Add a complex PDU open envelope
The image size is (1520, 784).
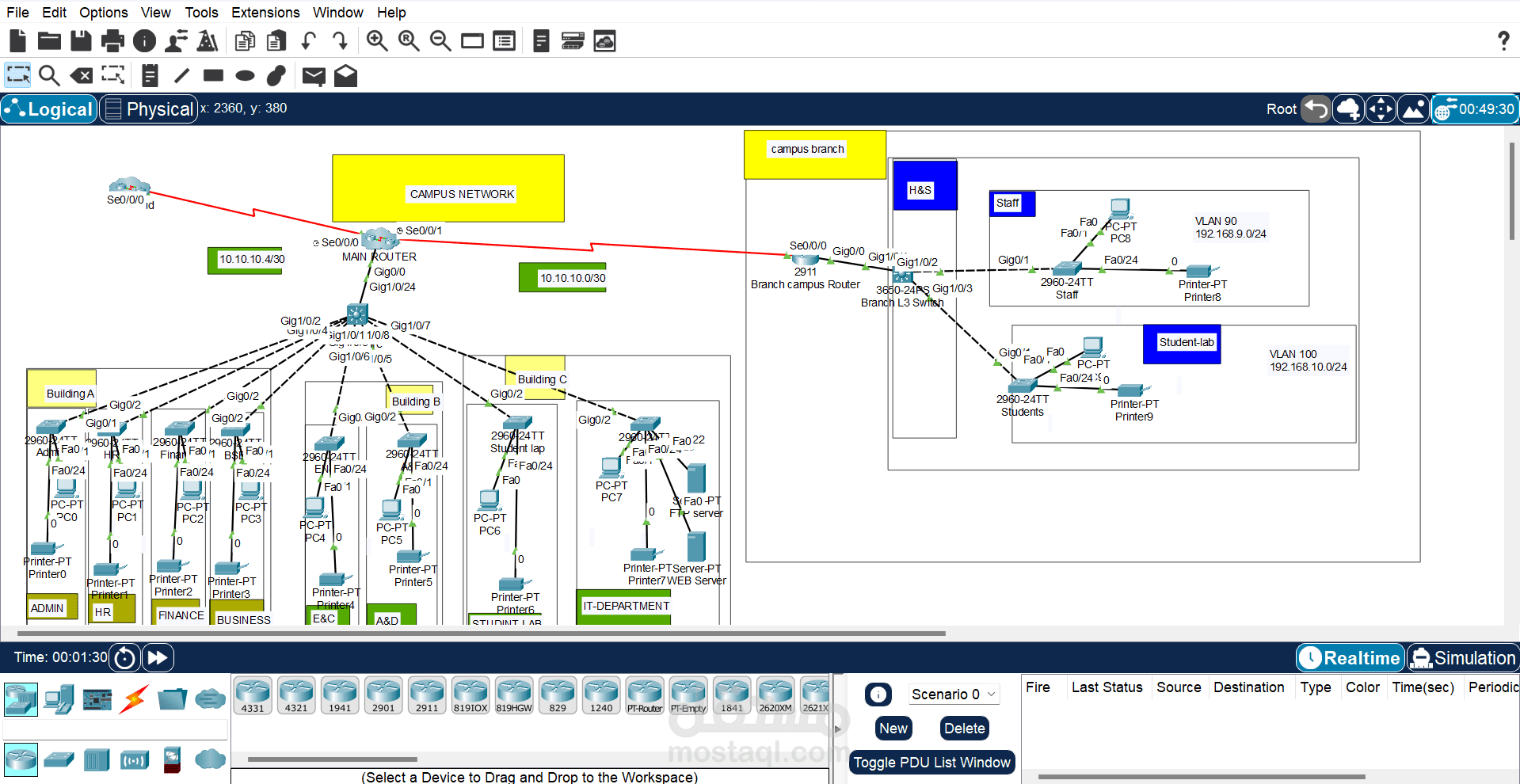click(345, 75)
